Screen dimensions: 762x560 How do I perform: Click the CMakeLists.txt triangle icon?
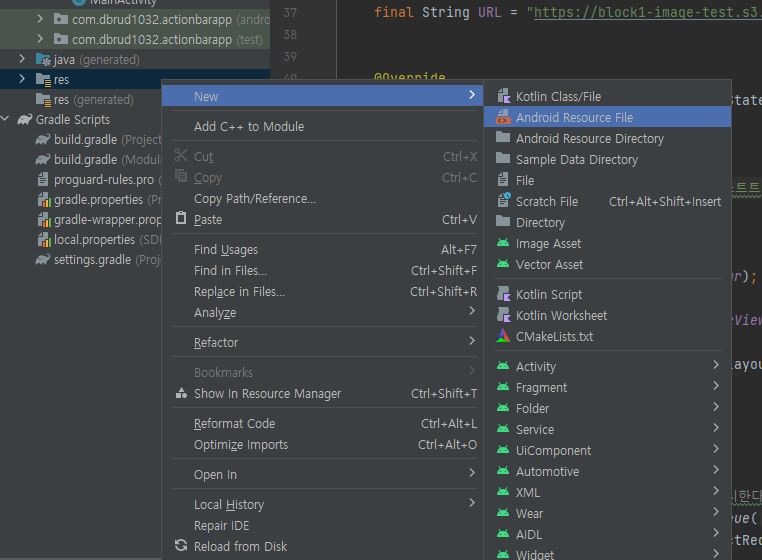pos(503,336)
